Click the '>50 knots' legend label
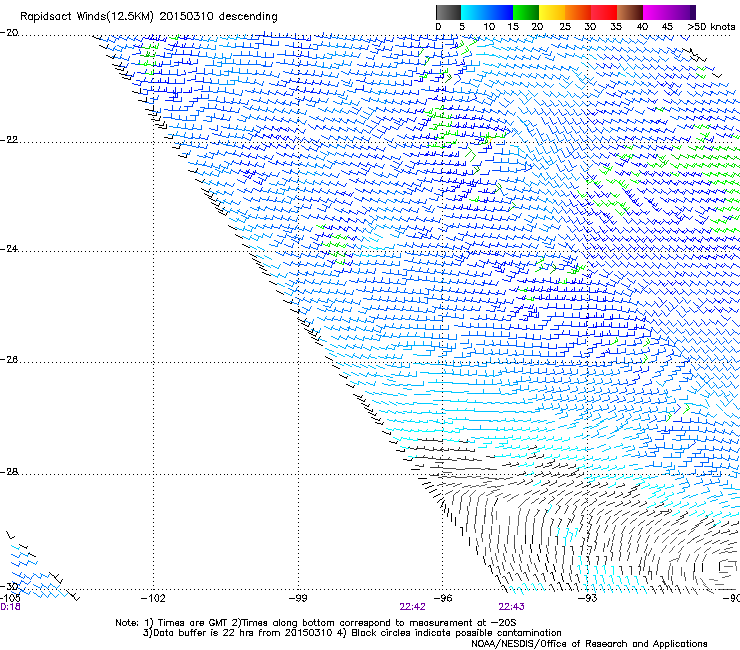This screenshot has width=740, height=650. (x=711, y=27)
